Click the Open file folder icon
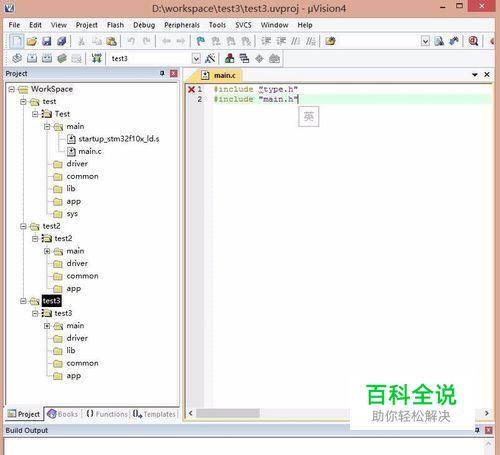The image size is (500, 455). click(x=32, y=41)
